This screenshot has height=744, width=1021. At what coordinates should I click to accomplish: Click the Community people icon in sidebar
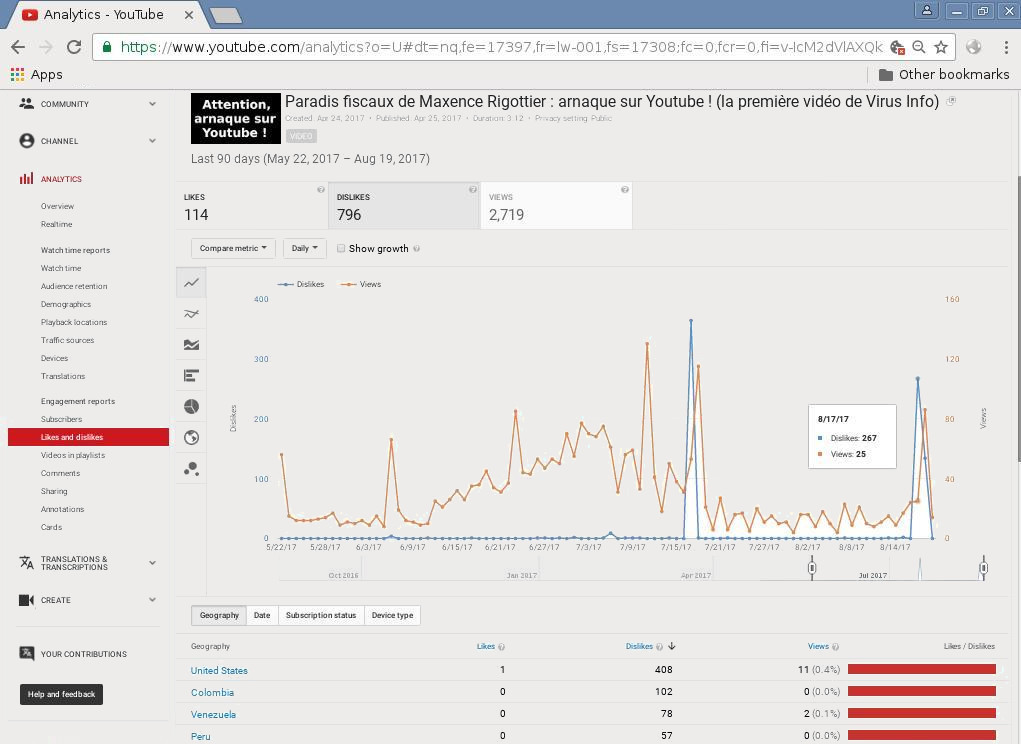coord(27,103)
